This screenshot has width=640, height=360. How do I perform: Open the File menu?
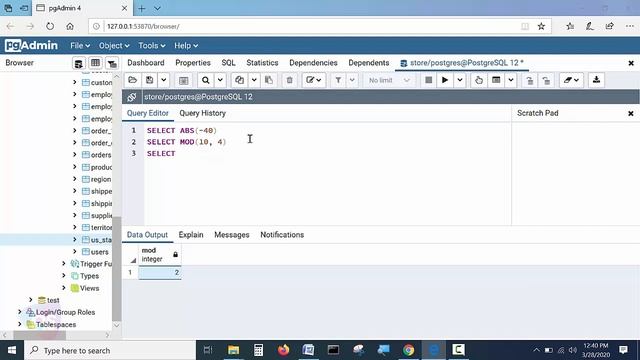point(80,46)
